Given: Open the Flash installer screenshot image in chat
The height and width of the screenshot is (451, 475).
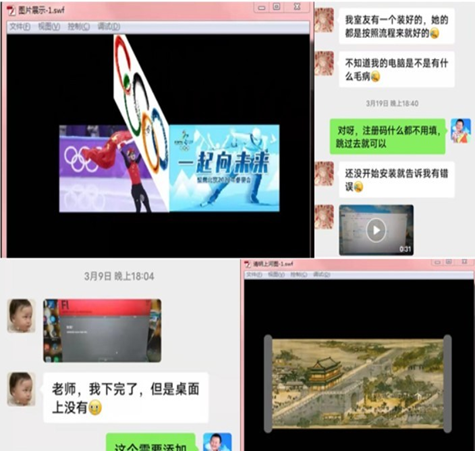Looking at the screenshot, I should pos(102,331).
